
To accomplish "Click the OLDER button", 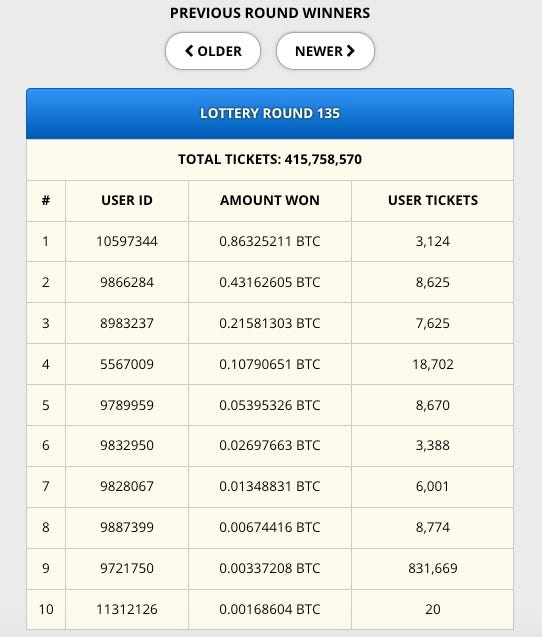I will coord(213,51).
